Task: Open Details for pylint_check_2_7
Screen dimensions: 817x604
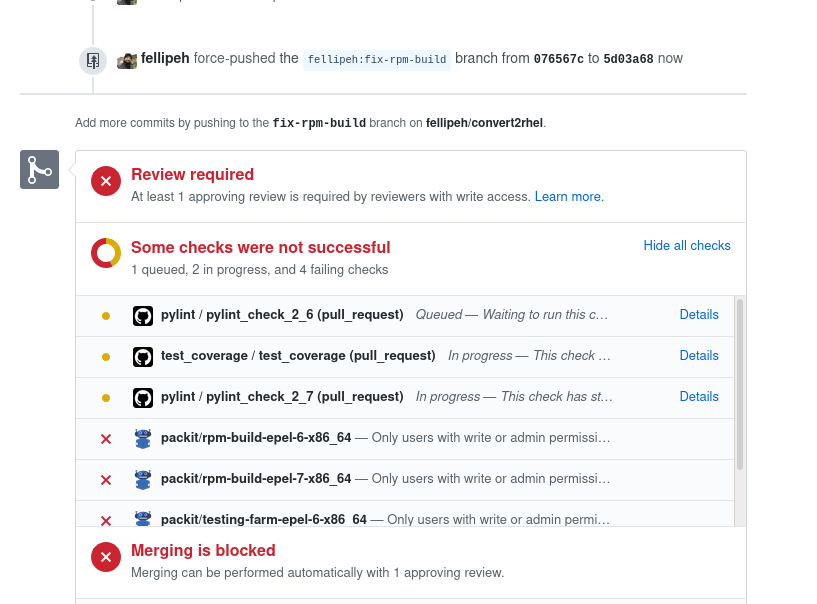Action: tap(699, 397)
